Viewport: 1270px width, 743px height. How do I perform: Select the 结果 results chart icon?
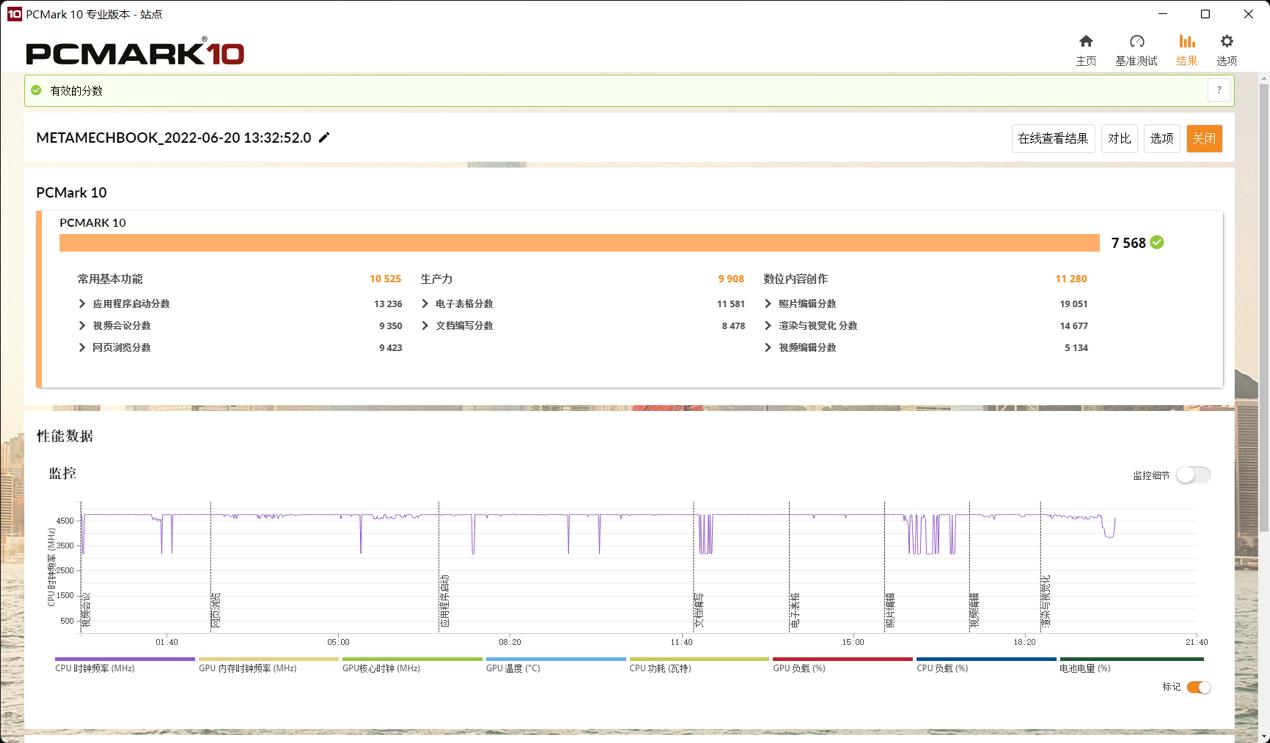point(1187,42)
